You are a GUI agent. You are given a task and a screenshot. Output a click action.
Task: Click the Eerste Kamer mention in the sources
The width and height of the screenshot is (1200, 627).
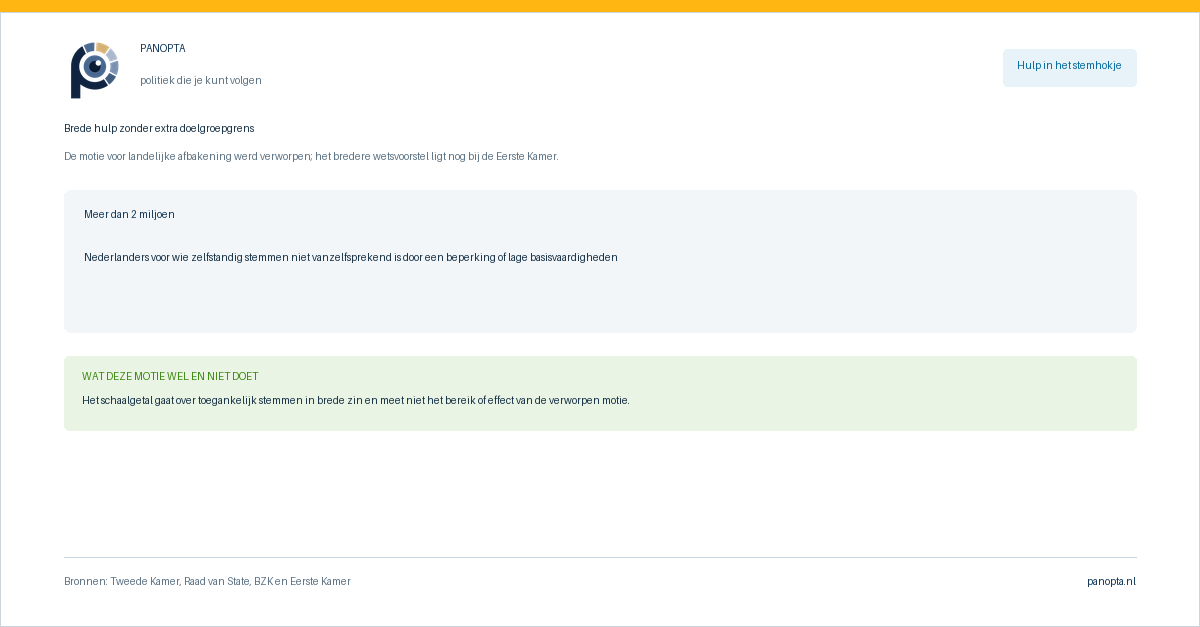coord(320,581)
